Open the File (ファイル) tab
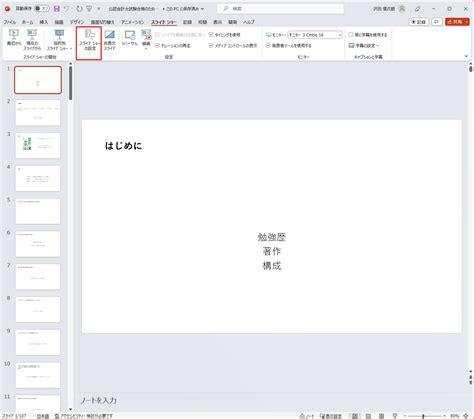474x419 pixels. [10, 22]
